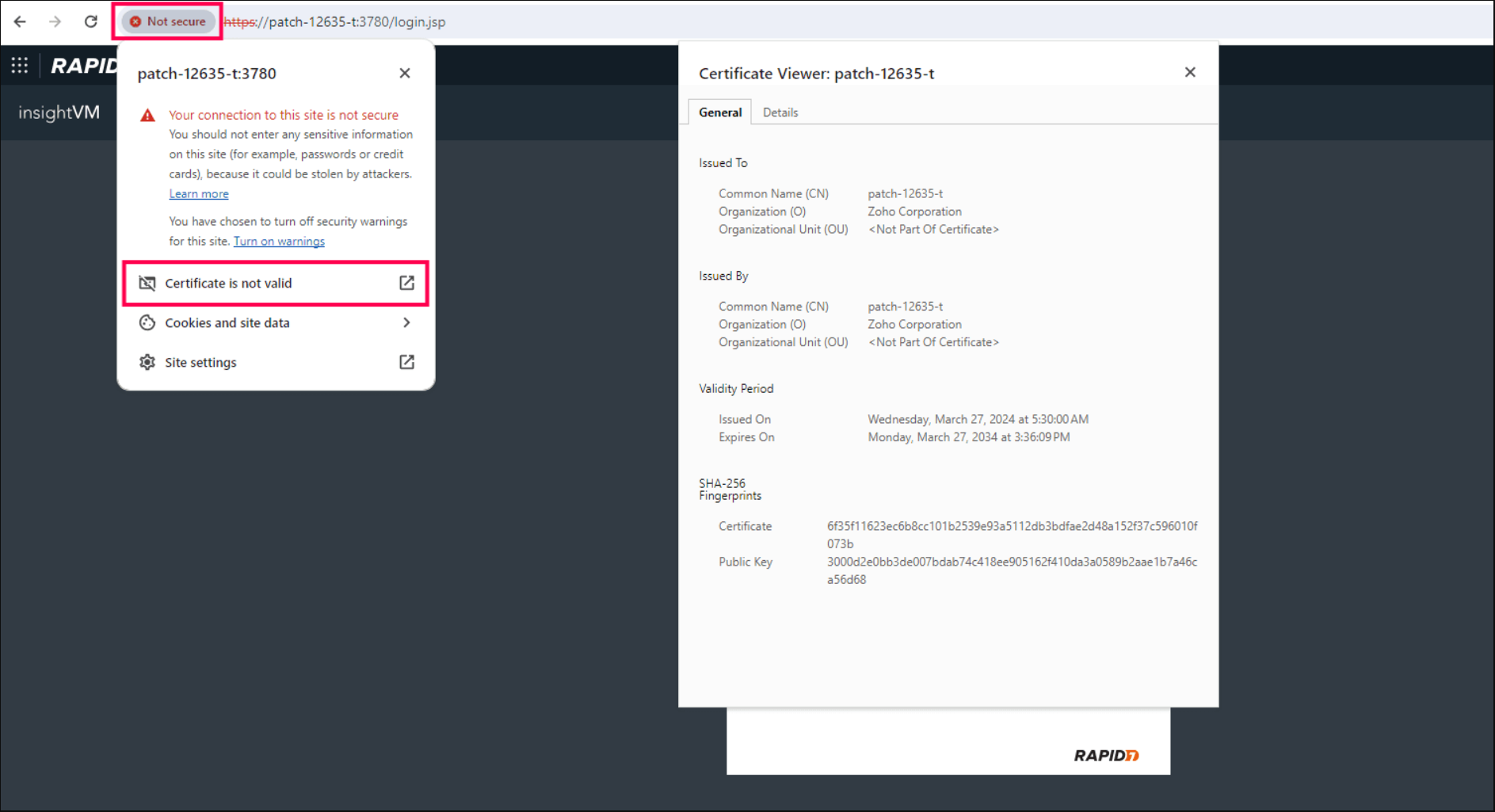Click the Not secure badge in address bar
Screen dimensions: 1495x812
pyautogui.click(x=167, y=21)
